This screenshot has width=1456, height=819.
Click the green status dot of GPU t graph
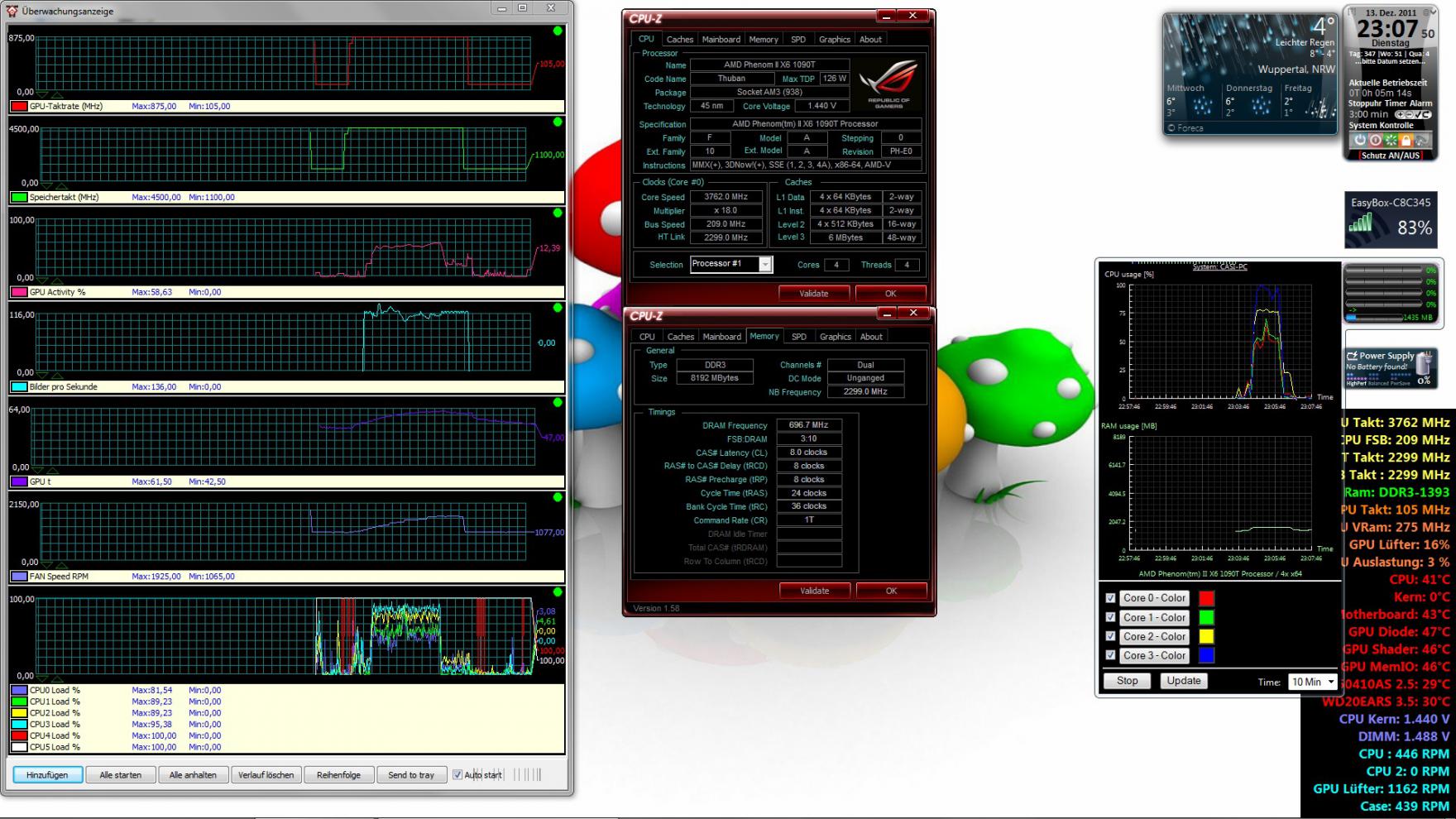[558, 402]
